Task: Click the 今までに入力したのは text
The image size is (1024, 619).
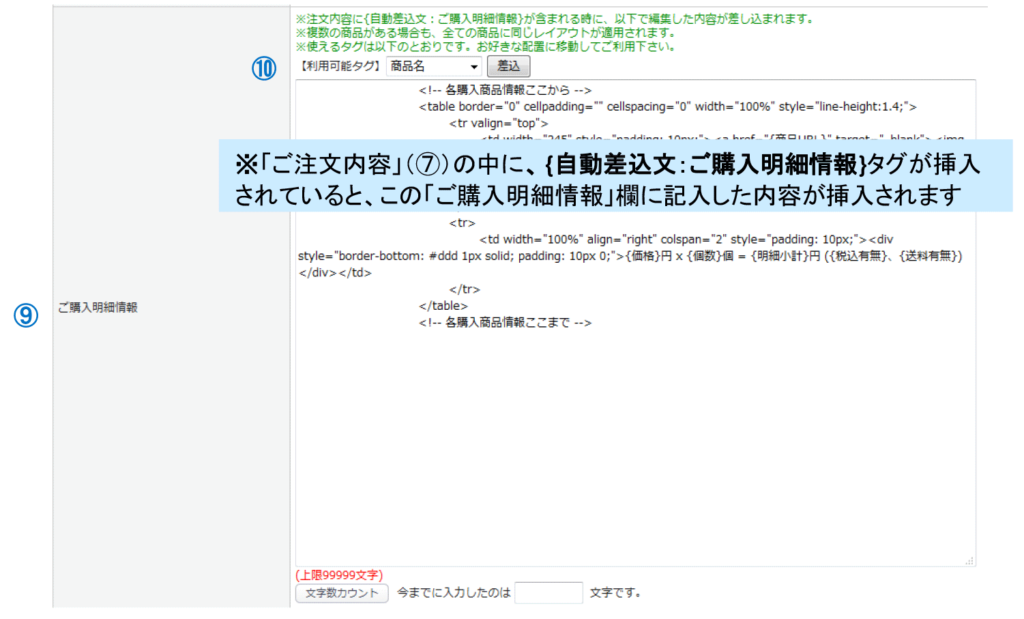Action: point(454,593)
